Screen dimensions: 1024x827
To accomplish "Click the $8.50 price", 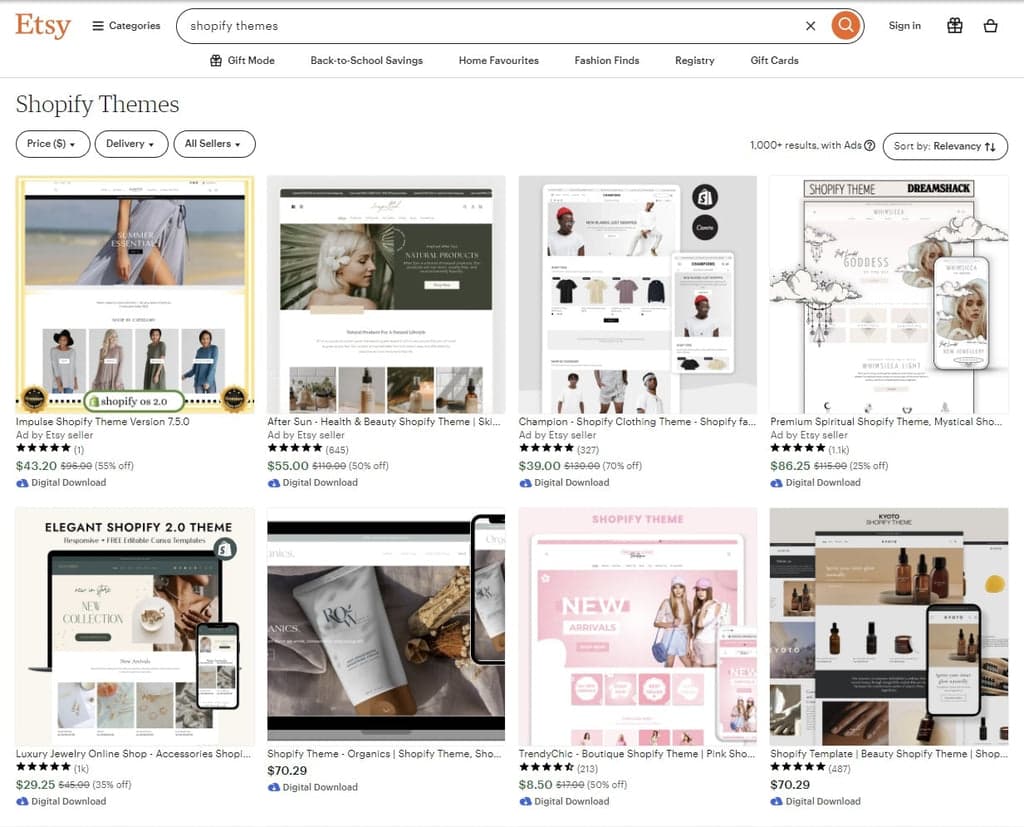I will (536, 785).
